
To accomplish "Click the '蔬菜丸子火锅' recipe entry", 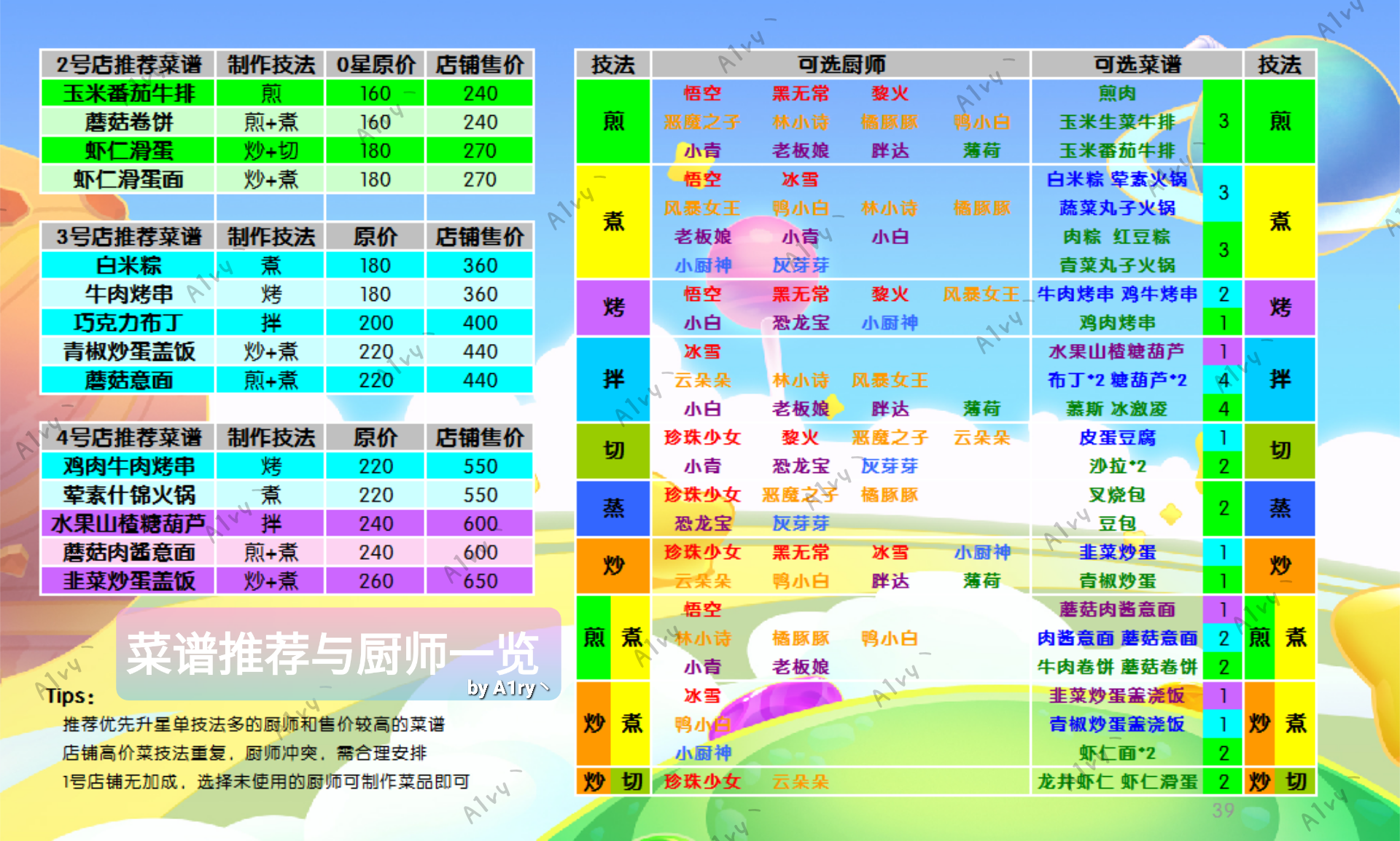I will (x=1117, y=208).
